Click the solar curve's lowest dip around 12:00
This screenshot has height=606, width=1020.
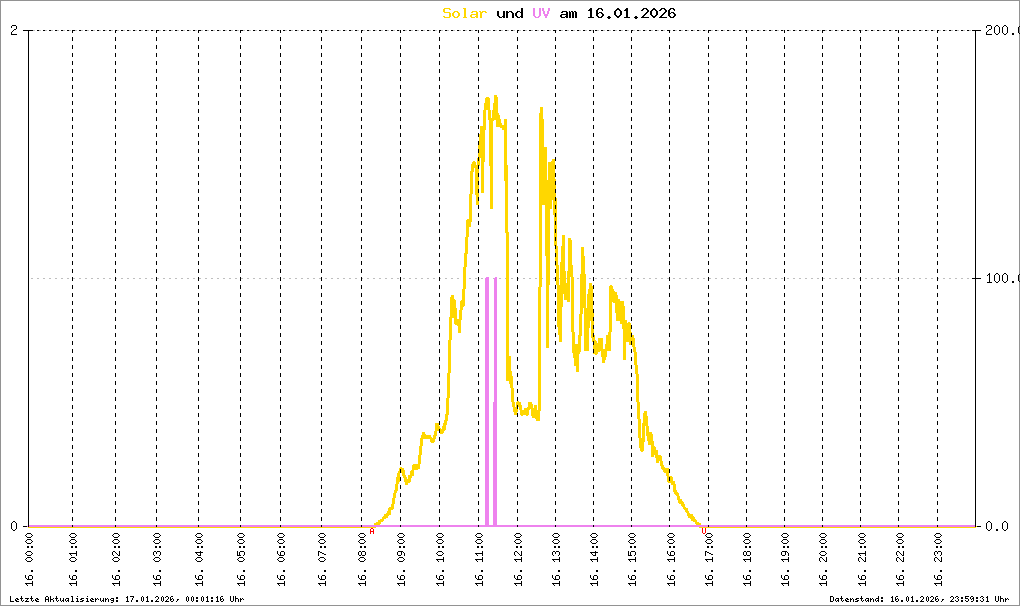pos(527,412)
